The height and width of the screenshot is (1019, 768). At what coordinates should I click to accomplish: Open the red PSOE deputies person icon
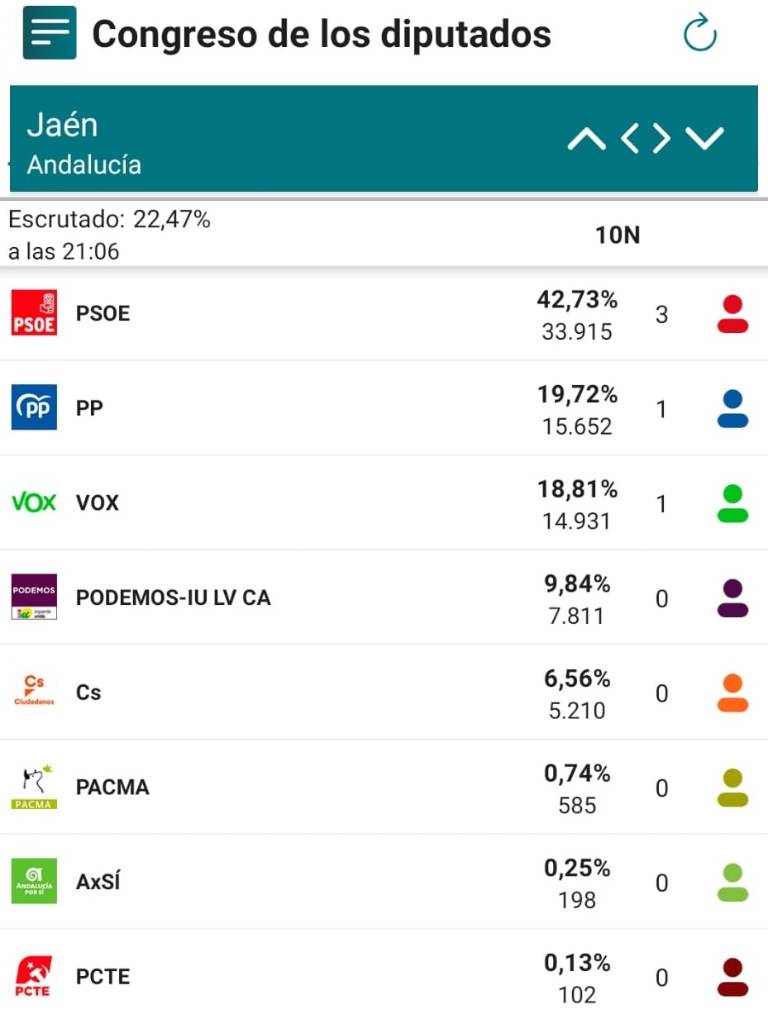coord(733,314)
